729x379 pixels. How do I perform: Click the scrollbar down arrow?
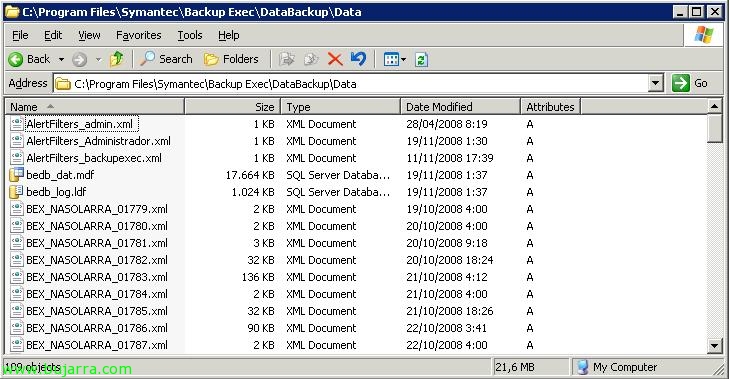[715, 346]
